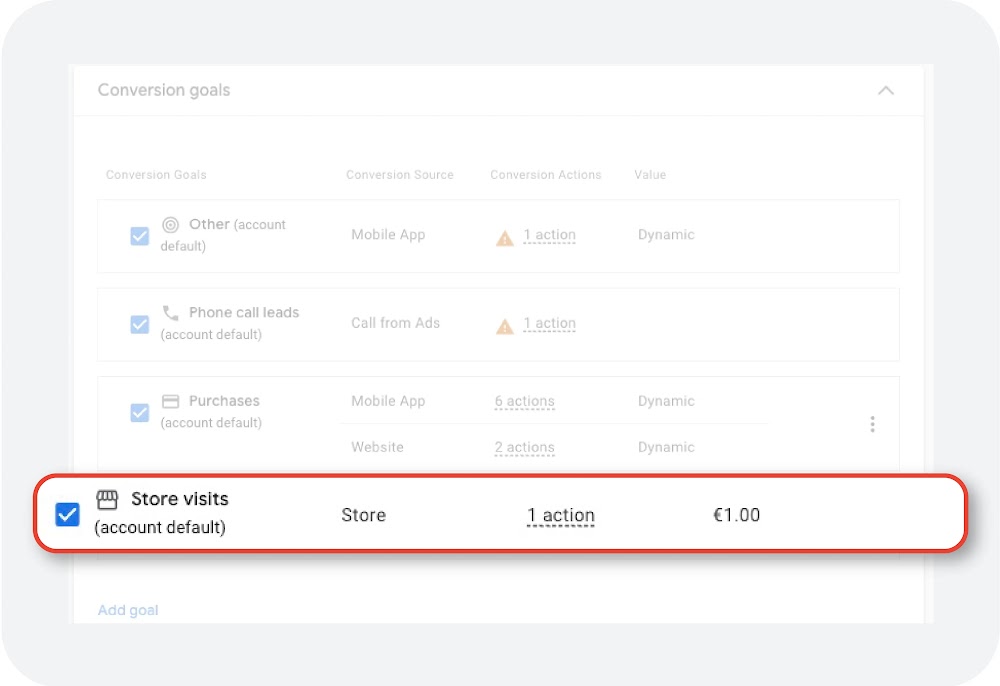Toggle the Purchases goal checkbox
This screenshot has height=686, width=1000.
click(139, 412)
